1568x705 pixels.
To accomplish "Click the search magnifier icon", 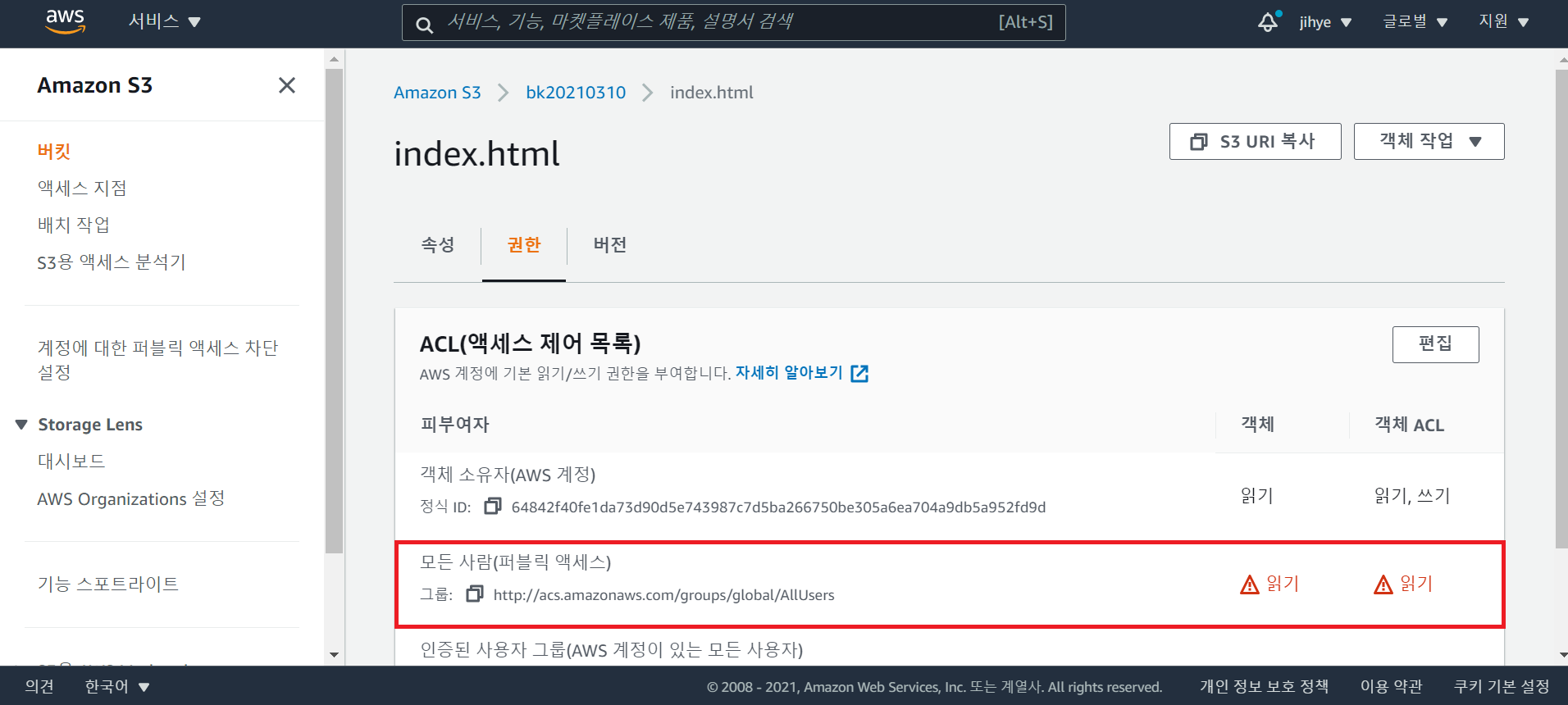I will [424, 25].
